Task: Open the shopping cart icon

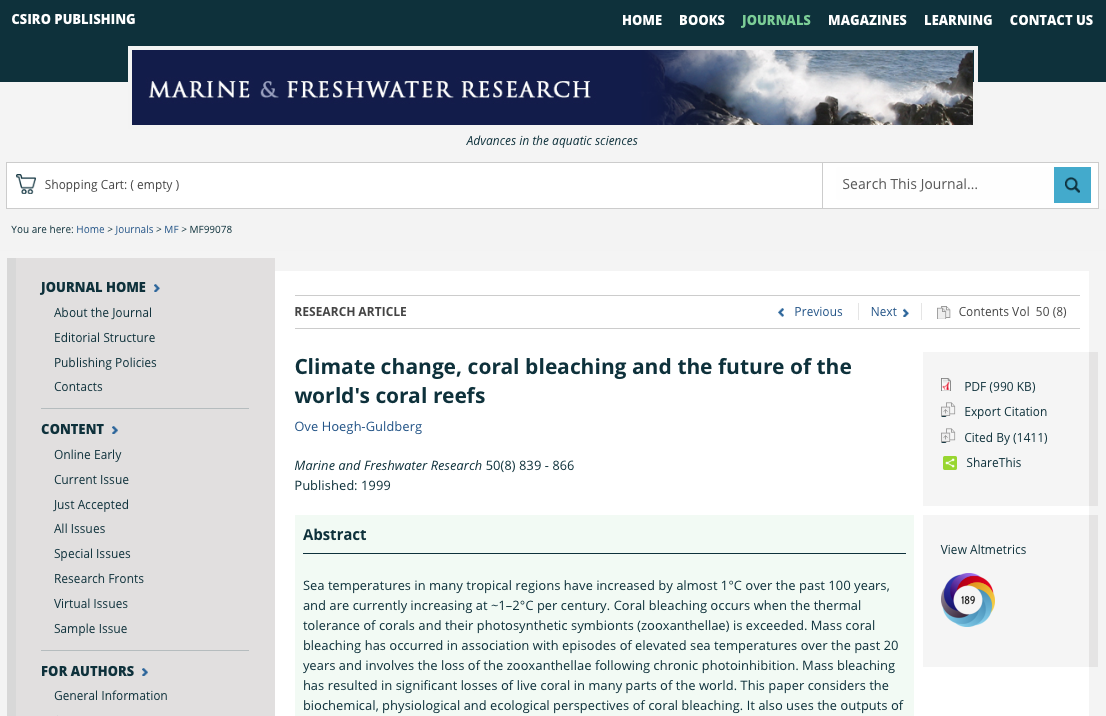Action: (26, 184)
